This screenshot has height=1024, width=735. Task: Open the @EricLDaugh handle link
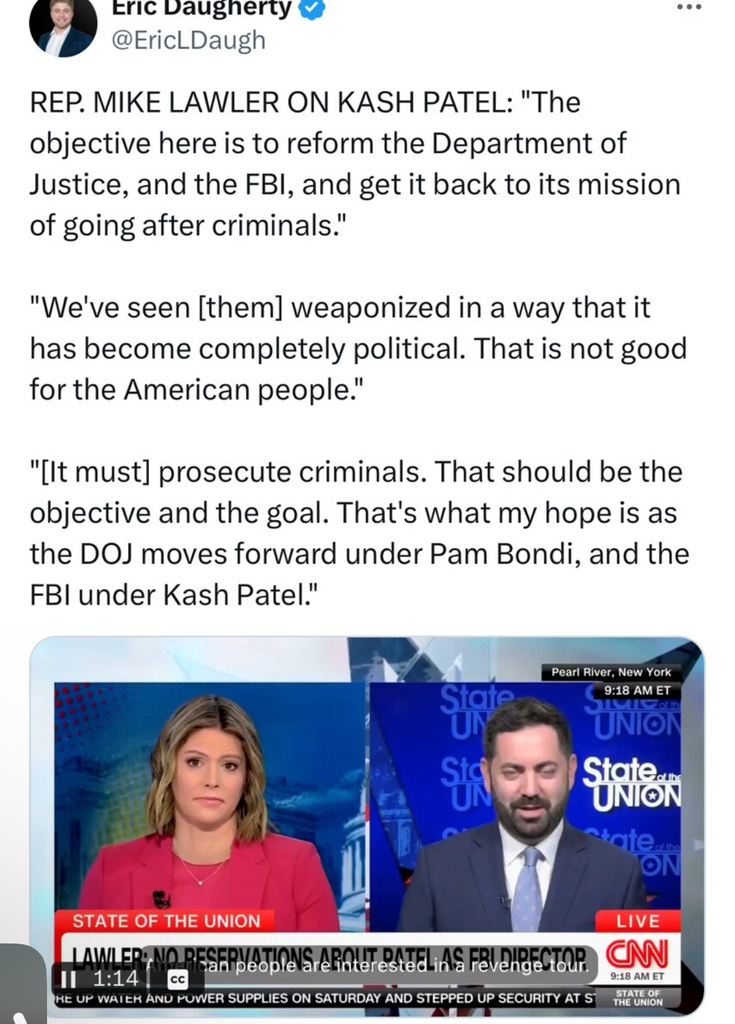tap(189, 40)
